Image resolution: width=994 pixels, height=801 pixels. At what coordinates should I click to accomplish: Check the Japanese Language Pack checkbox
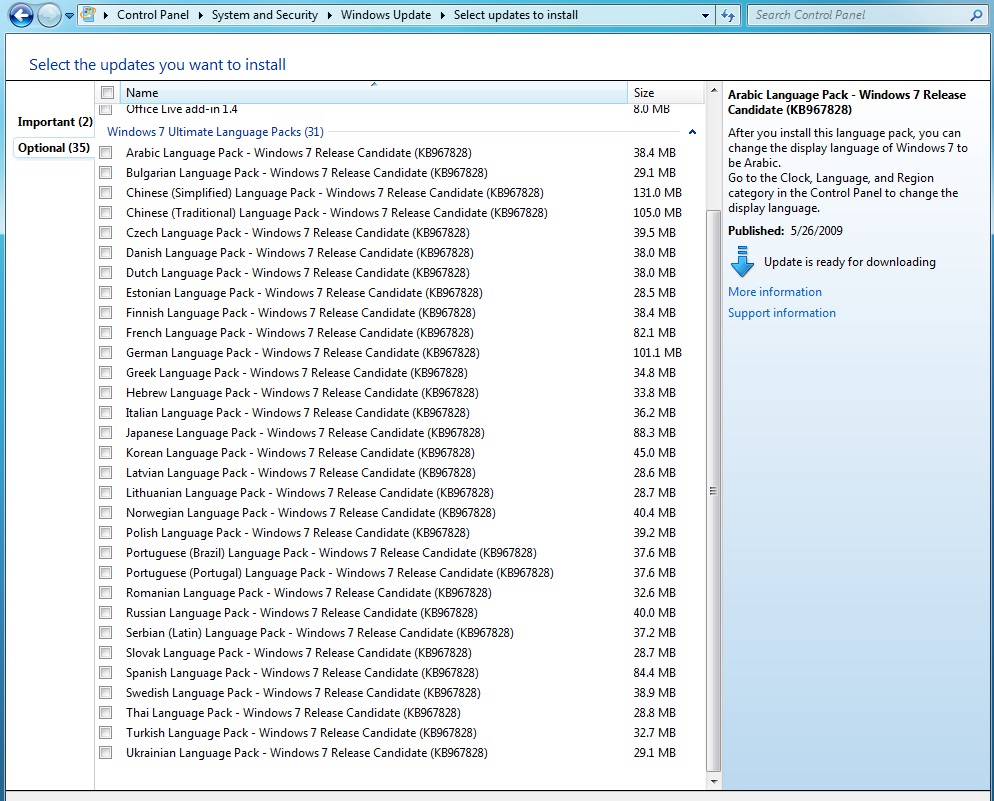pos(106,433)
